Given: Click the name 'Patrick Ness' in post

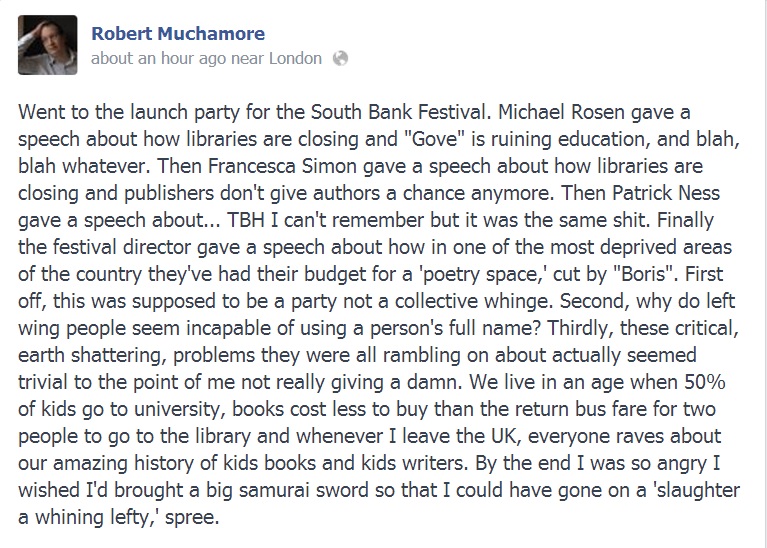Looking at the screenshot, I should (666, 193).
